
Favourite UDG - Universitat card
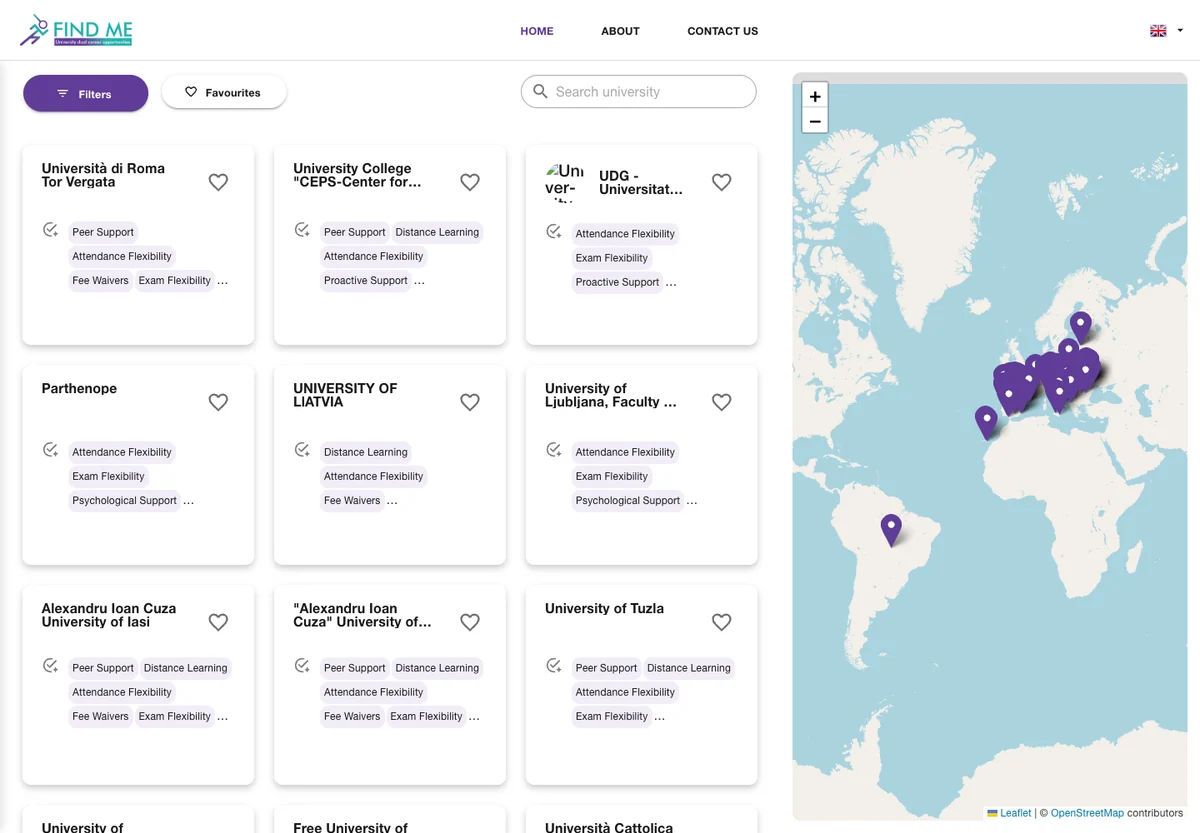click(x=721, y=182)
